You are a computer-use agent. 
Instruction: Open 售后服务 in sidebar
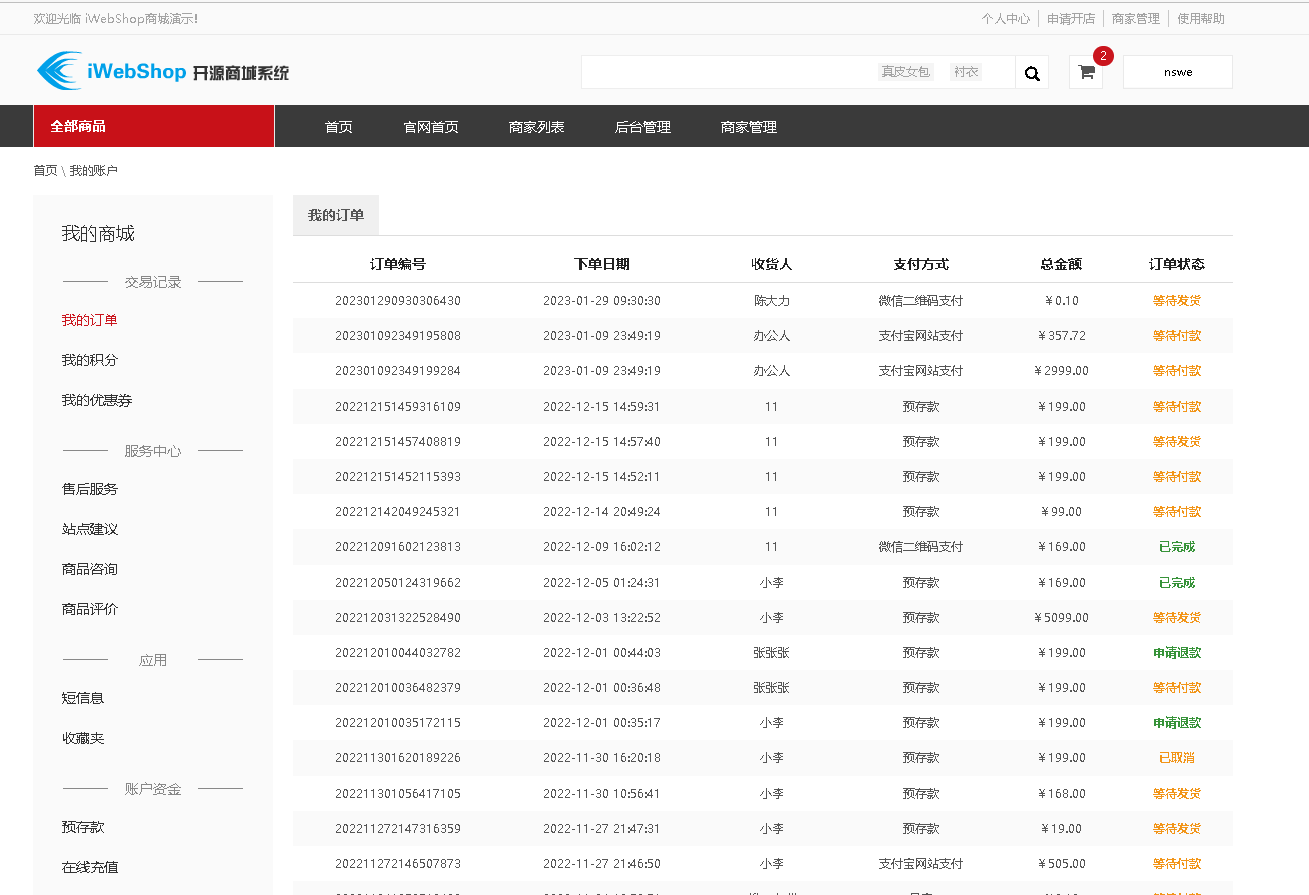[90, 489]
